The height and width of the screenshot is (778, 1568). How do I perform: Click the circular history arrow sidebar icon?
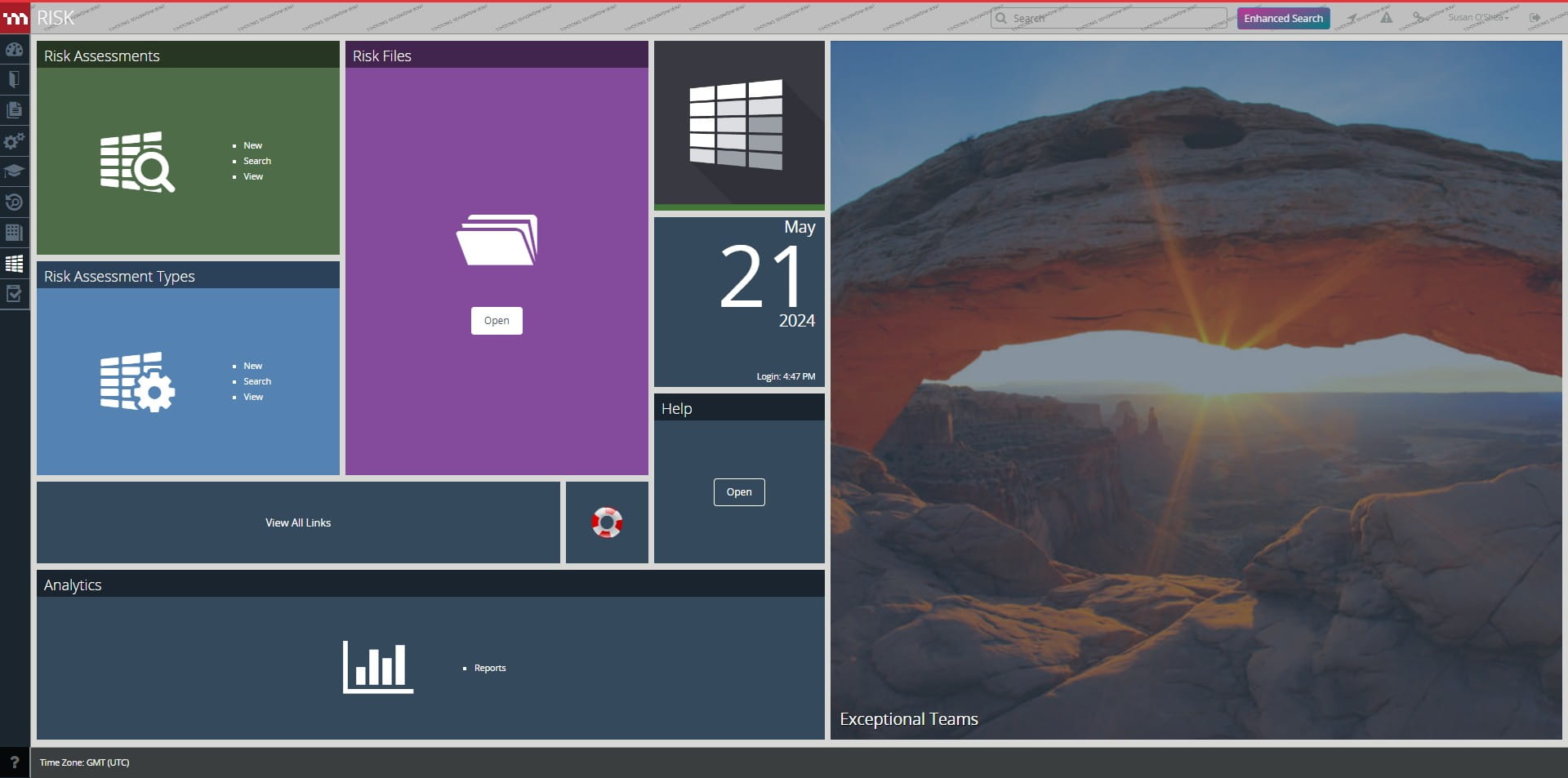14,202
